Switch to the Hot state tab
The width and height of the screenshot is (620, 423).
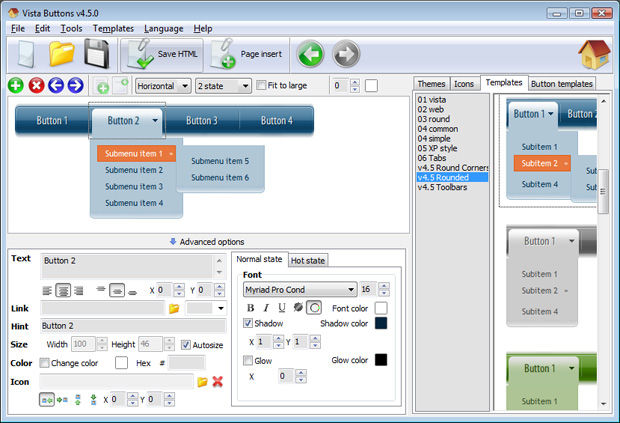[x=307, y=260]
